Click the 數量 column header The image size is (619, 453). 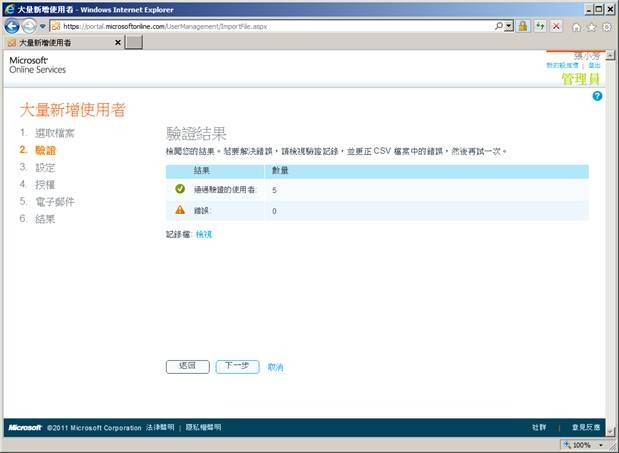280,170
